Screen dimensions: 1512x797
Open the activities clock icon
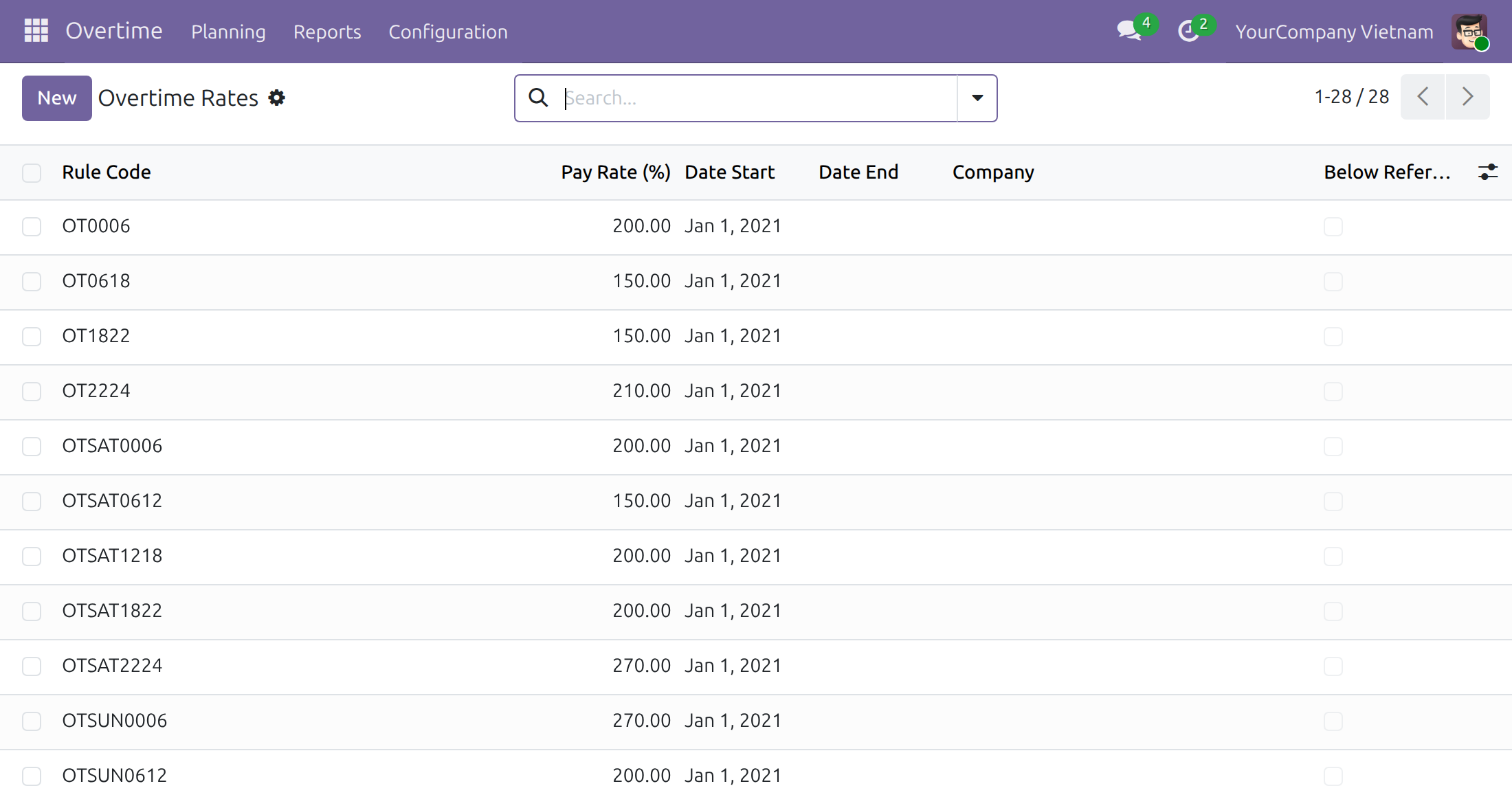pos(1188,31)
